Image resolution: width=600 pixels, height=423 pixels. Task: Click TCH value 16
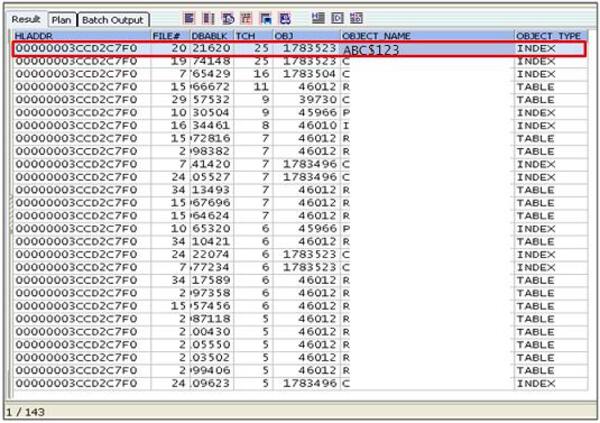tap(261, 74)
